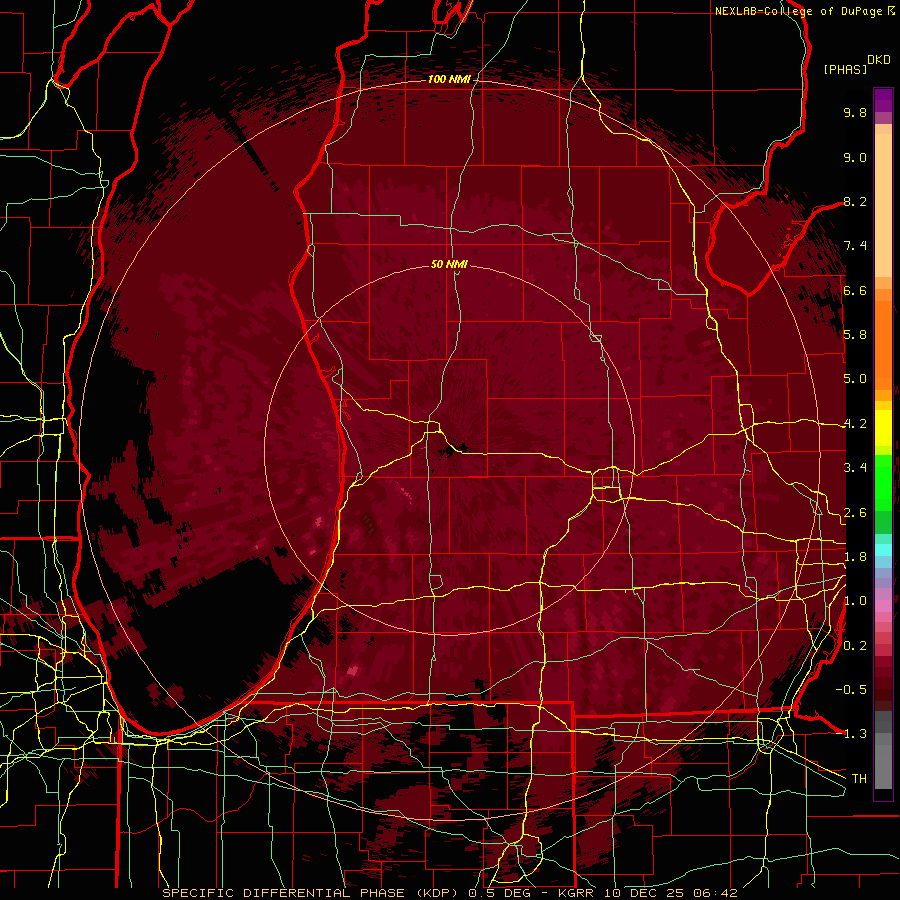Image resolution: width=900 pixels, height=900 pixels.
Task: Click the 5.0 value on the color scale
Action: point(855,379)
